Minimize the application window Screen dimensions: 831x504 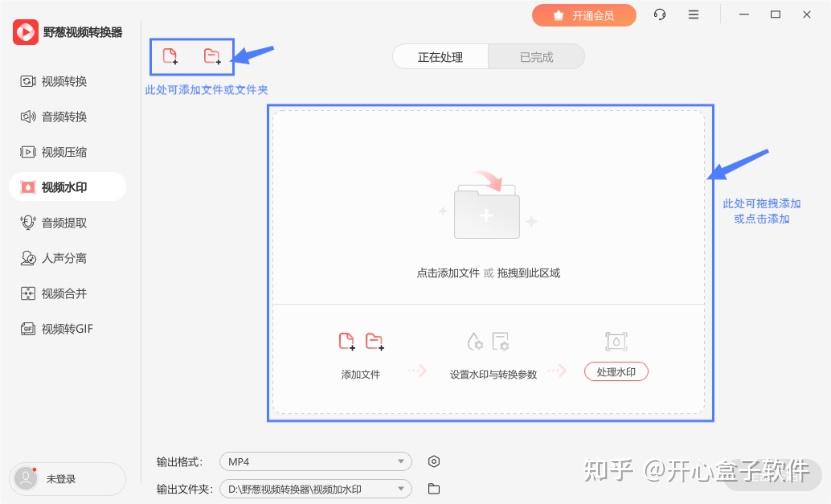tap(744, 15)
